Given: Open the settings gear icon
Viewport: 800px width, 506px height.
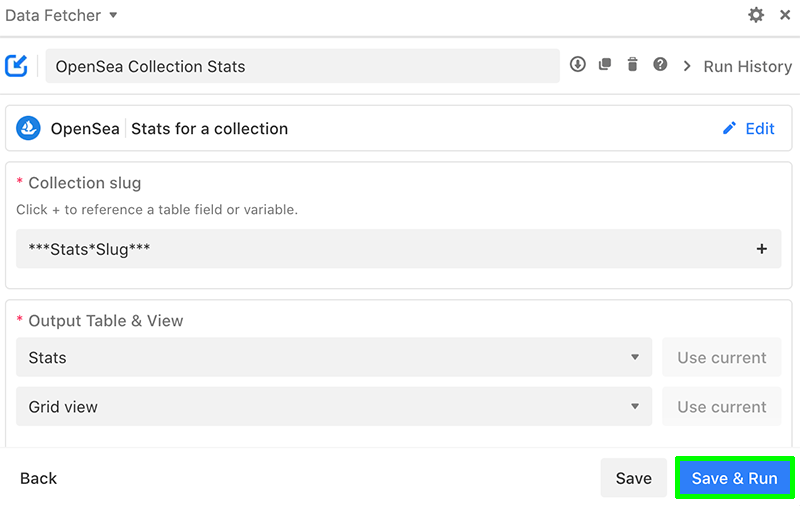Looking at the screenshot, I should coord(756,15).
